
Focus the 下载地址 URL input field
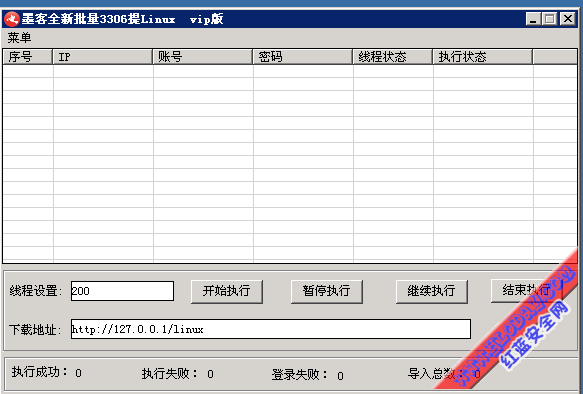271,329
